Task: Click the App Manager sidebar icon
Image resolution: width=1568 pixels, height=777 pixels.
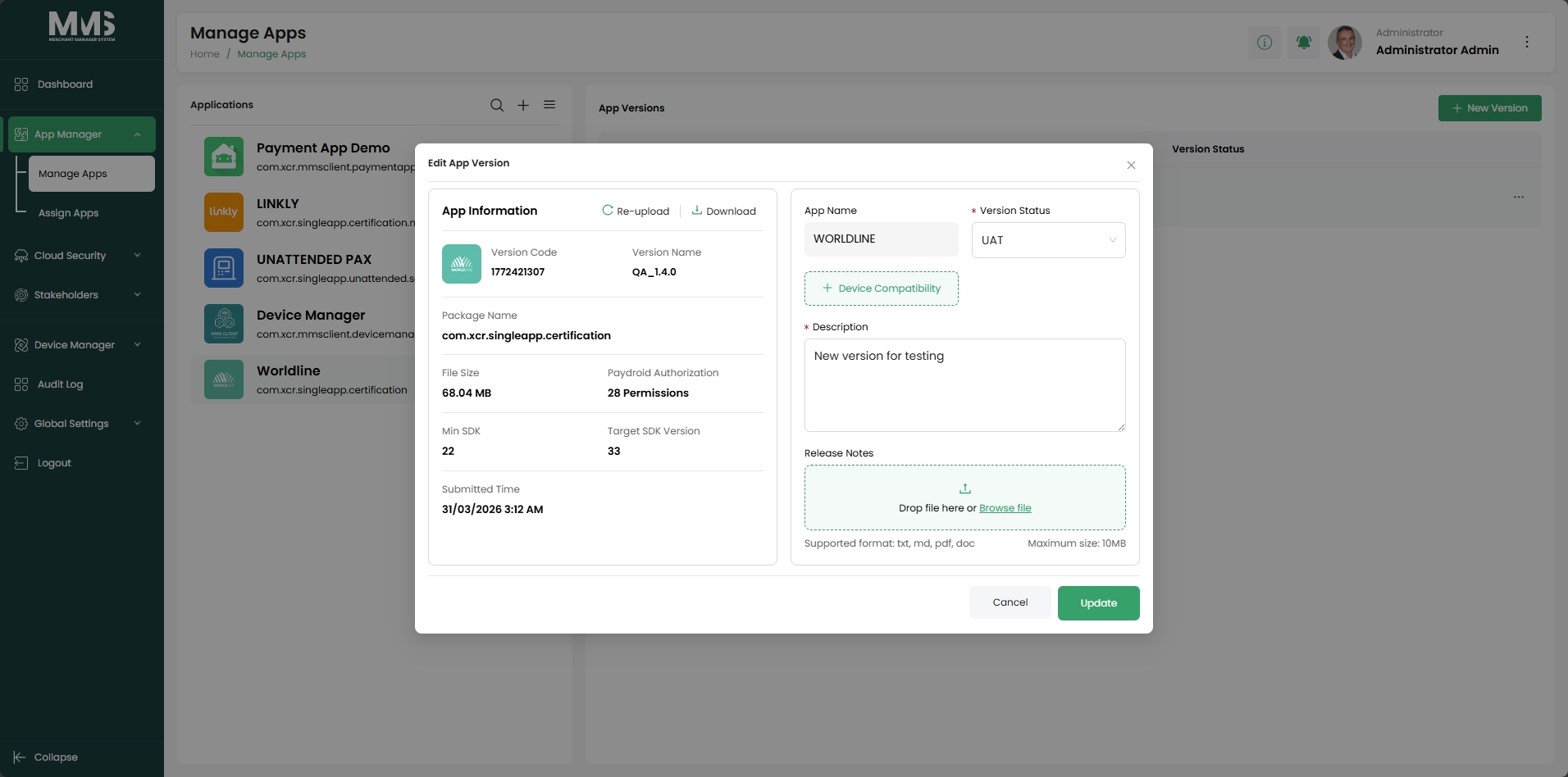Action: (x=21, y=134)
